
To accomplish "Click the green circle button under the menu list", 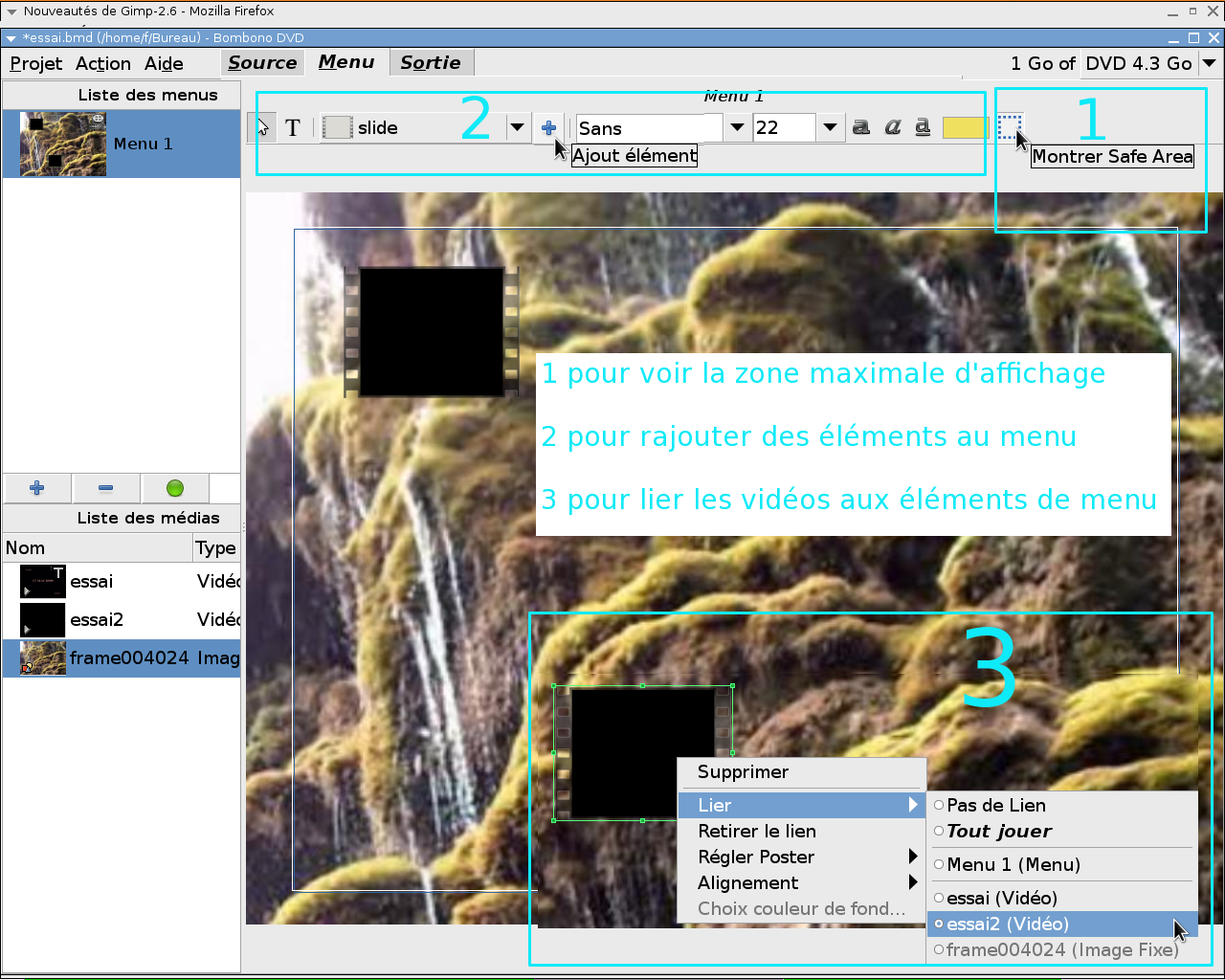I will 175,488.
